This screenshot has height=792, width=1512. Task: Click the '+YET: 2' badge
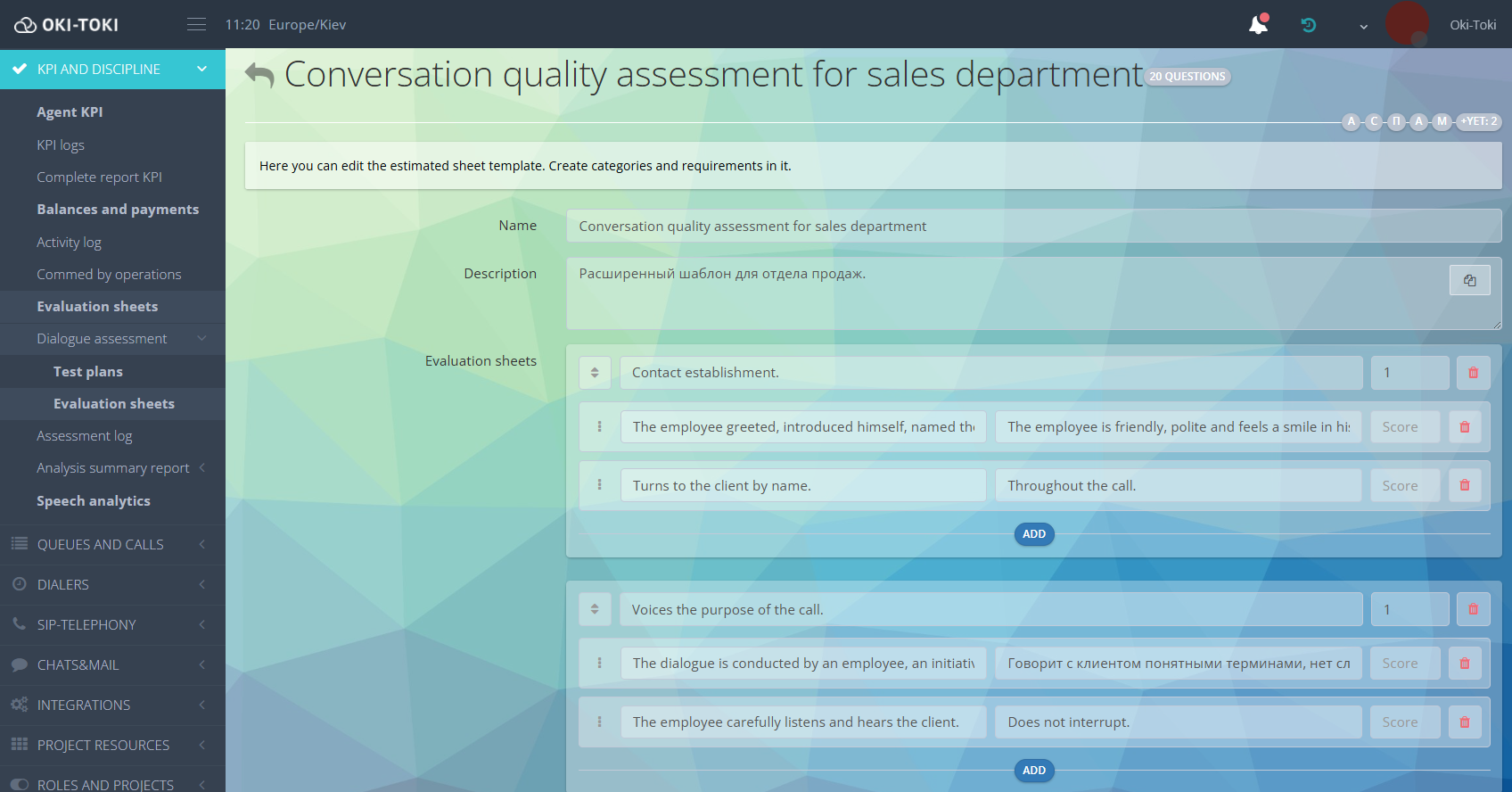coord(1478,121)
